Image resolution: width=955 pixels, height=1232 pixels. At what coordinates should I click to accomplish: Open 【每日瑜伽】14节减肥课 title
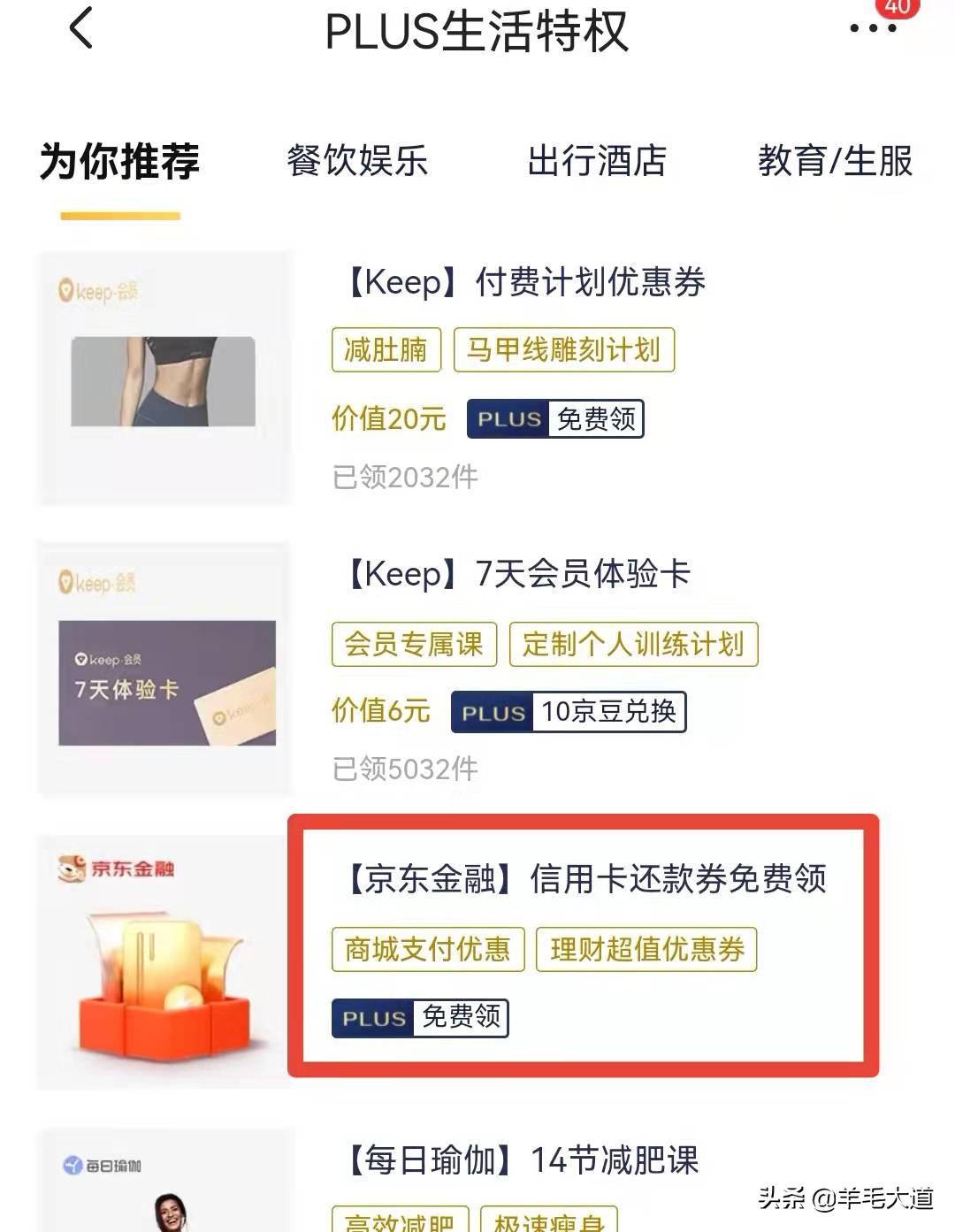(519, 1159)
